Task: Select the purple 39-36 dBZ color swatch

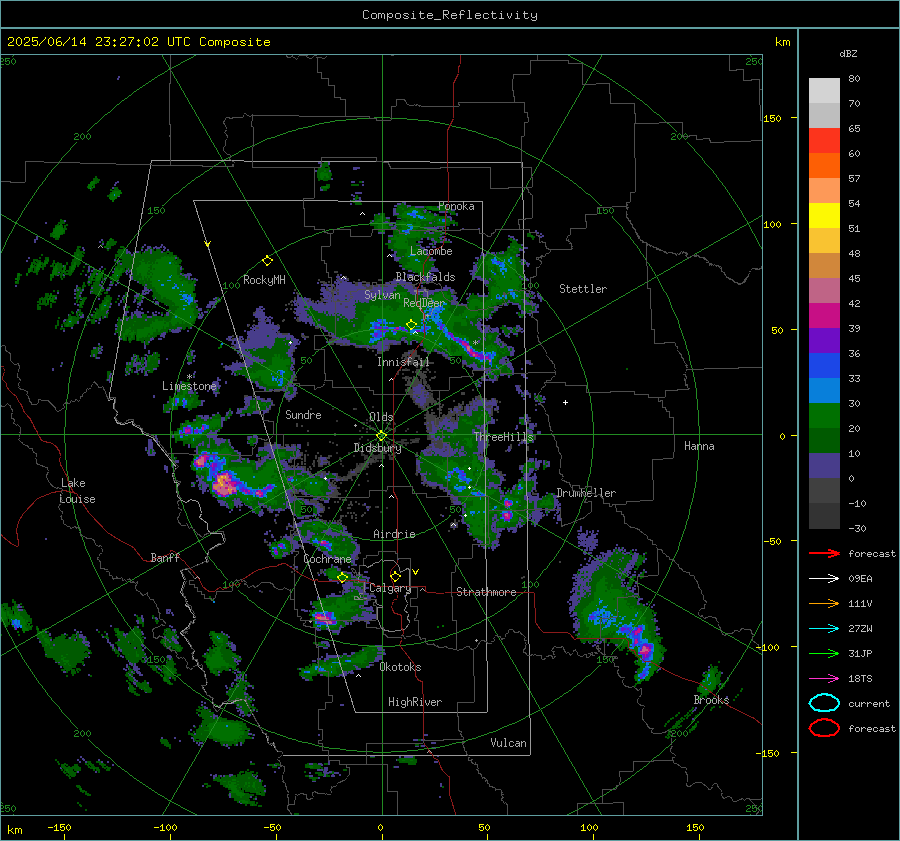Action: click(824, 341)
